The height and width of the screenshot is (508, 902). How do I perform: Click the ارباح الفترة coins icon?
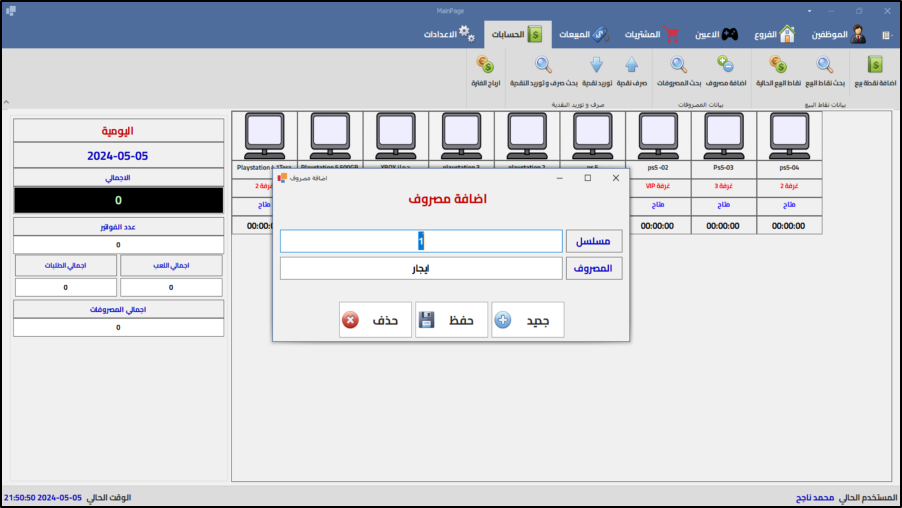coord(485,66)
